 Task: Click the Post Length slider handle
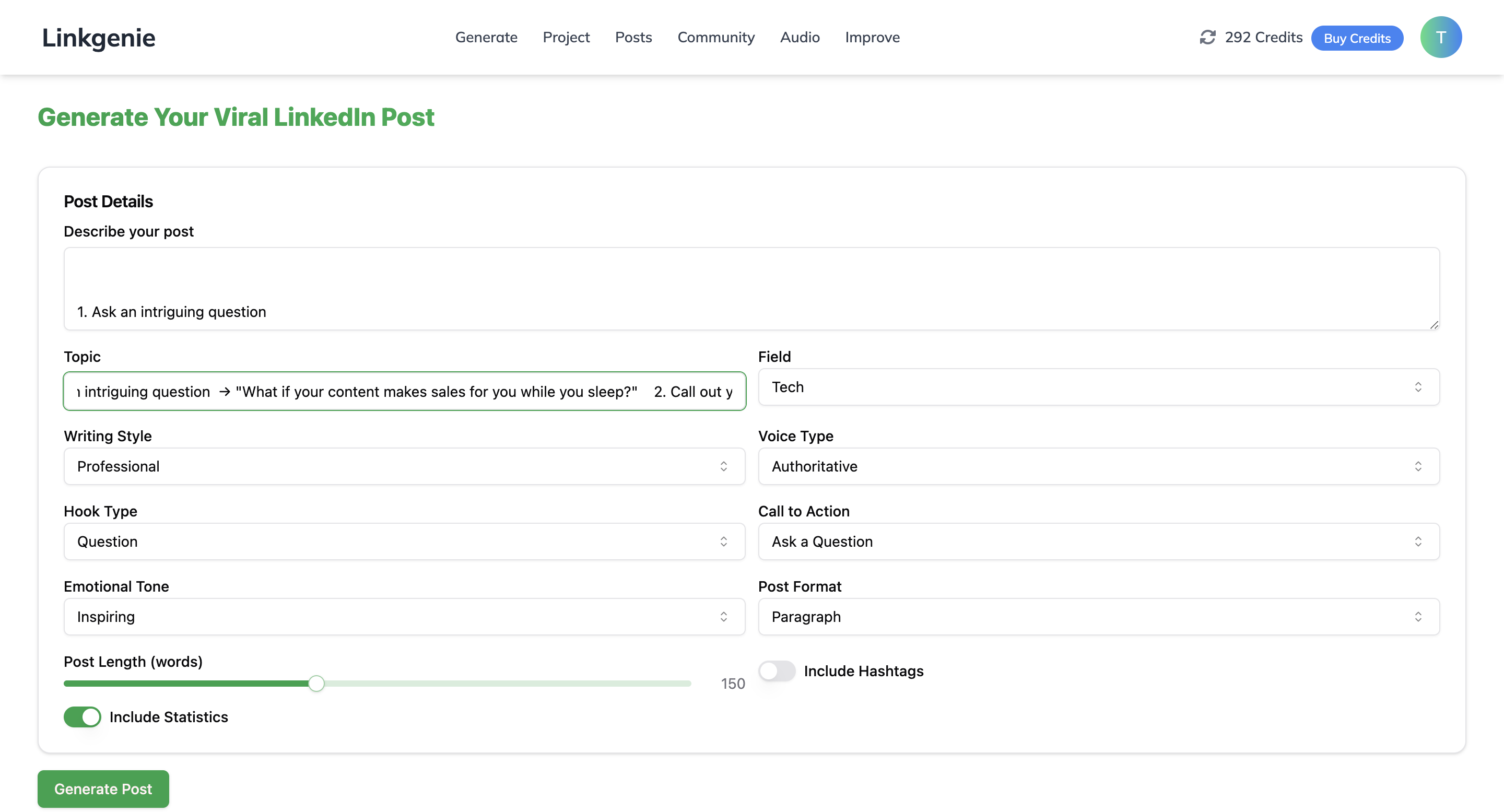316,684
